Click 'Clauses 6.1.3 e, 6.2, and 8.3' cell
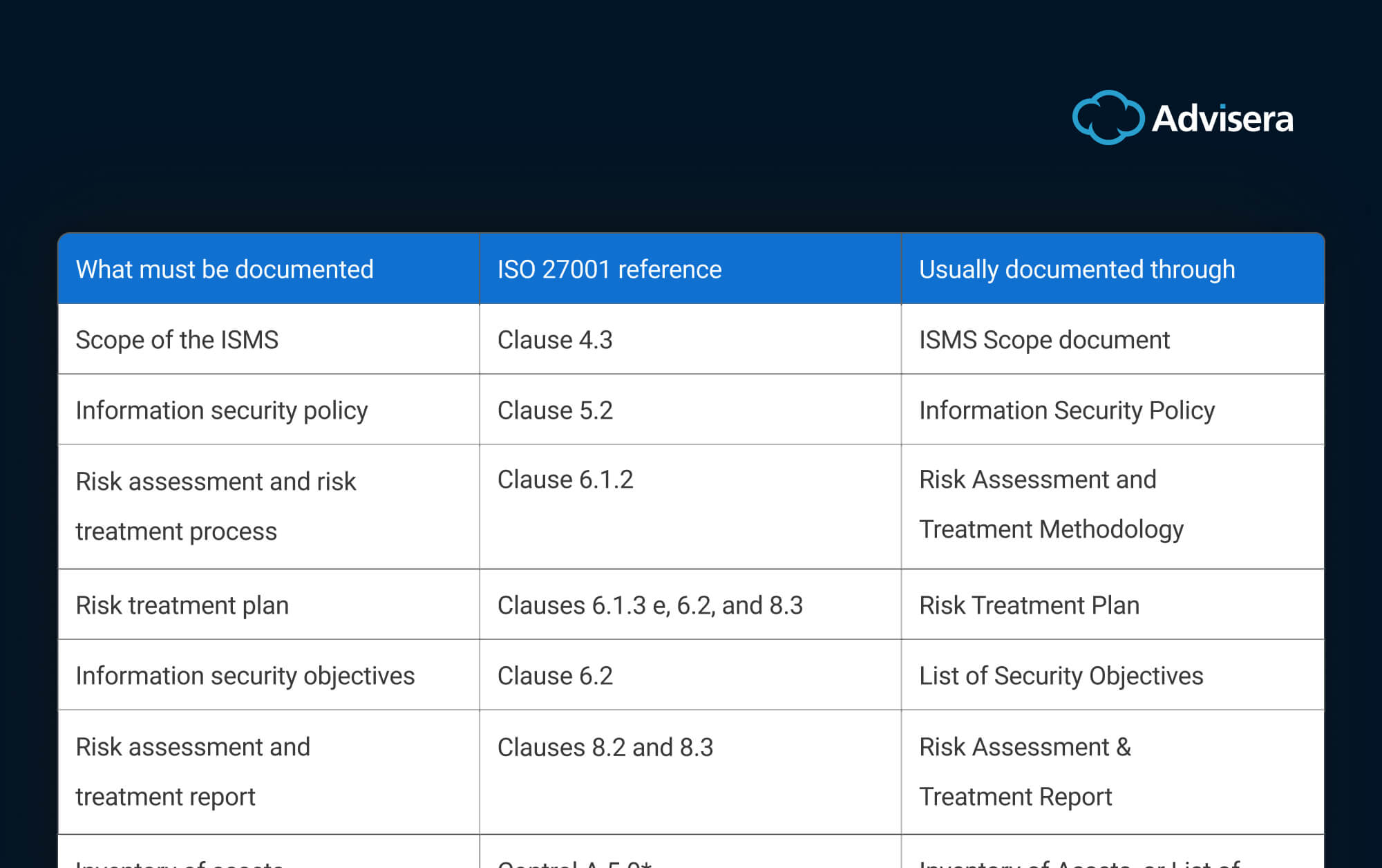 (x=690, y=605)
